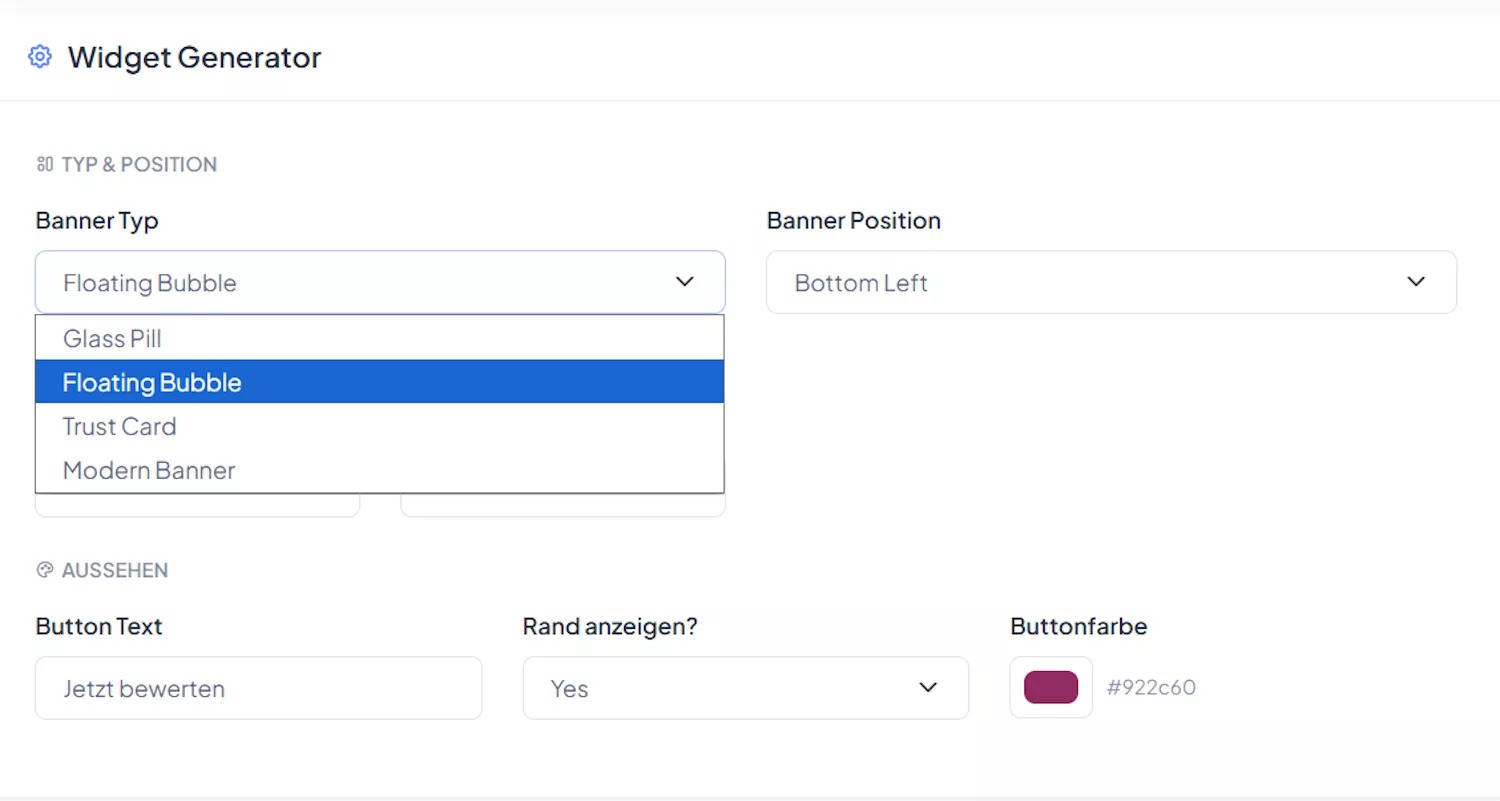Click the Banner Position chevron arrow
This screenshot has height=801, width=1500.
[x=1416, y=282]
